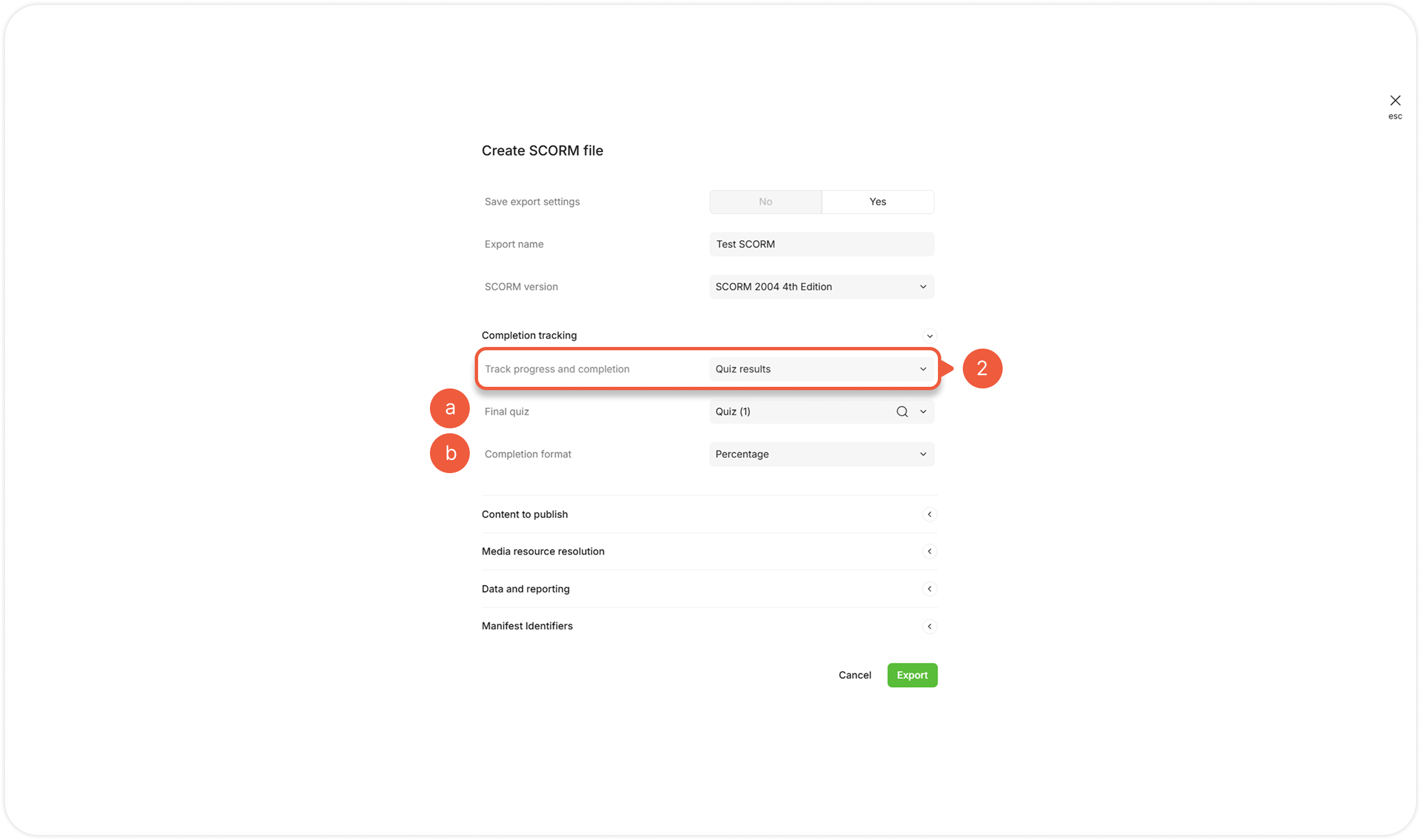The height and width of the screenshot is (840, 1421).
Task: Click the Final quiz dropdown arrow
Action: [923, 412]
